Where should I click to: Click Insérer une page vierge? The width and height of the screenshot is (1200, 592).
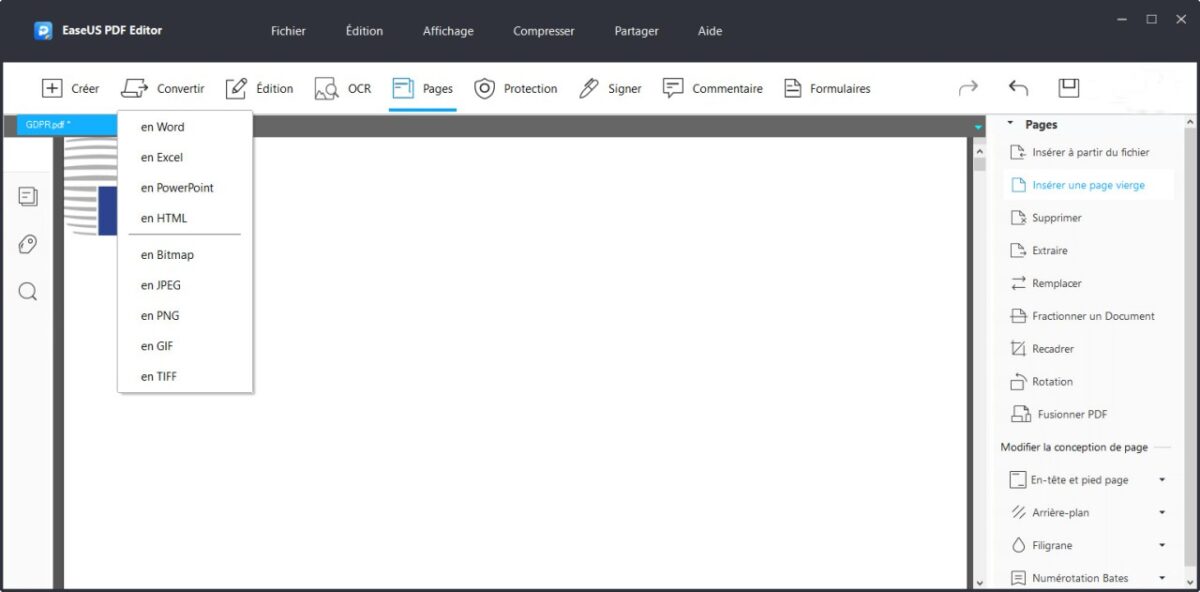[x=1088, y=185]
